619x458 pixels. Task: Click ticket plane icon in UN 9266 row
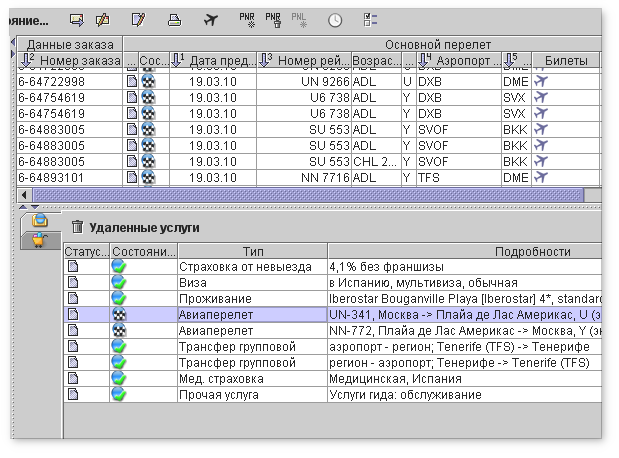541,81
